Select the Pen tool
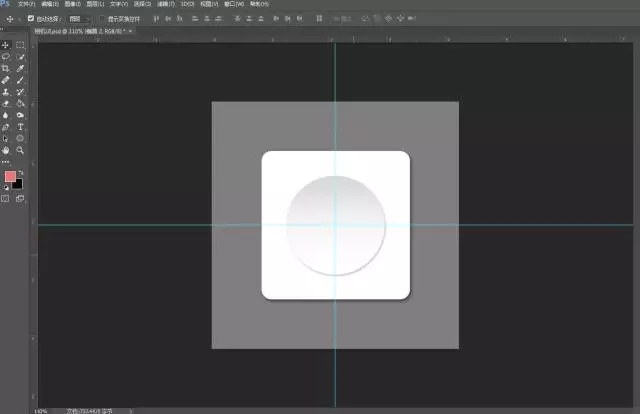 (6, 127)
